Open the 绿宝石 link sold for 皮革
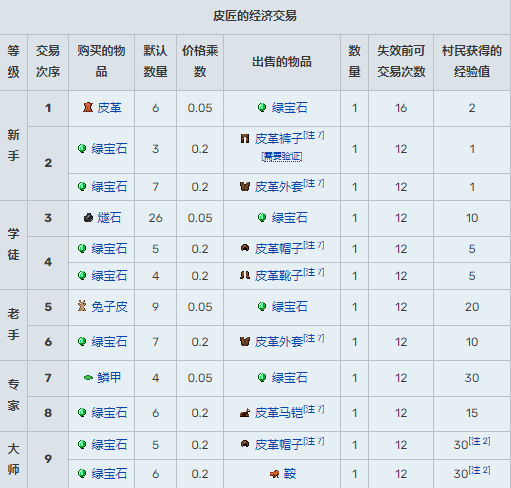511x488 pixels. pyautogui.click(x=289, y=108)
